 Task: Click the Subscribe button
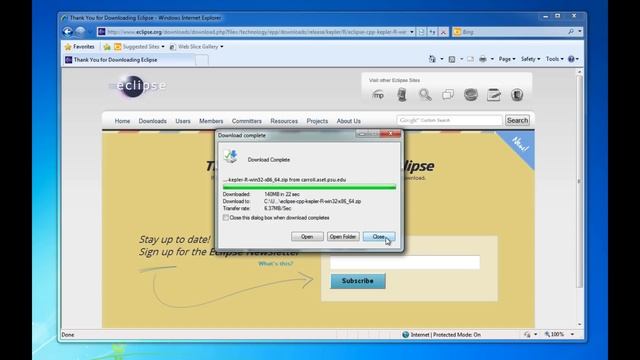click(358, 281)
